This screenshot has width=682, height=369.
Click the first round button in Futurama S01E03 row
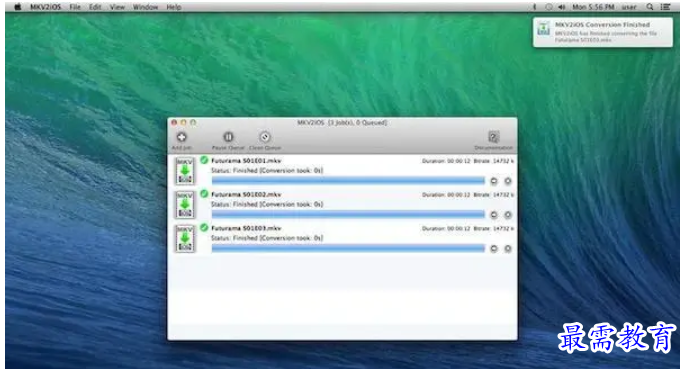coord(494,249)
